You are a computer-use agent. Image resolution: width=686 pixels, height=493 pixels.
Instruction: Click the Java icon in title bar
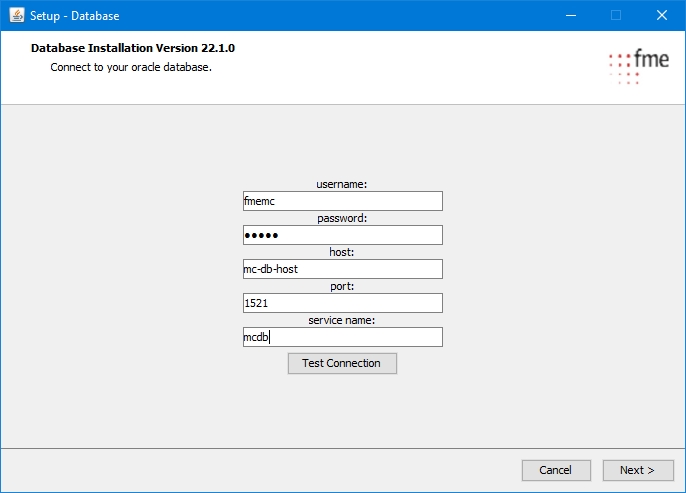point(17,15)
